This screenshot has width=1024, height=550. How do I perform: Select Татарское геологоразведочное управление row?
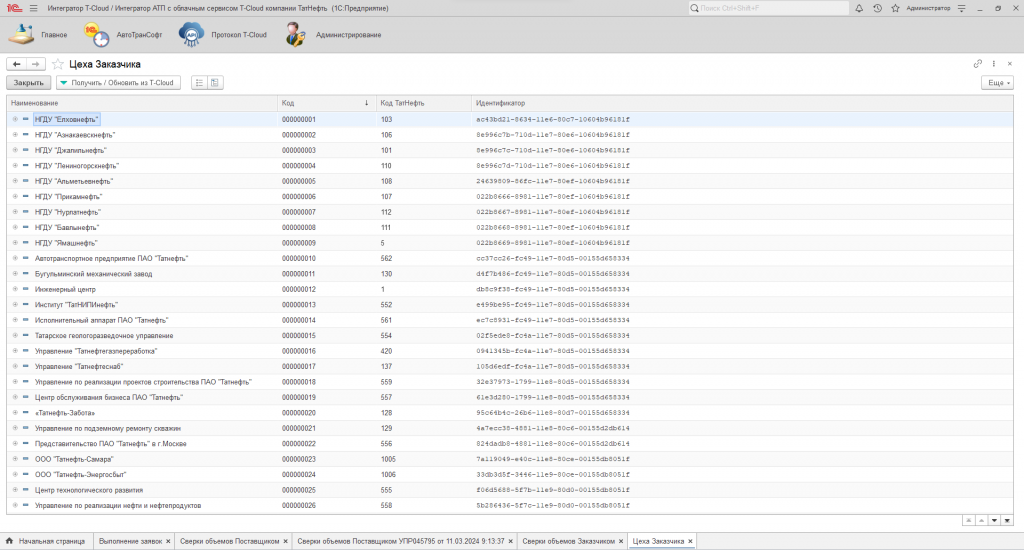pos(509,336)
